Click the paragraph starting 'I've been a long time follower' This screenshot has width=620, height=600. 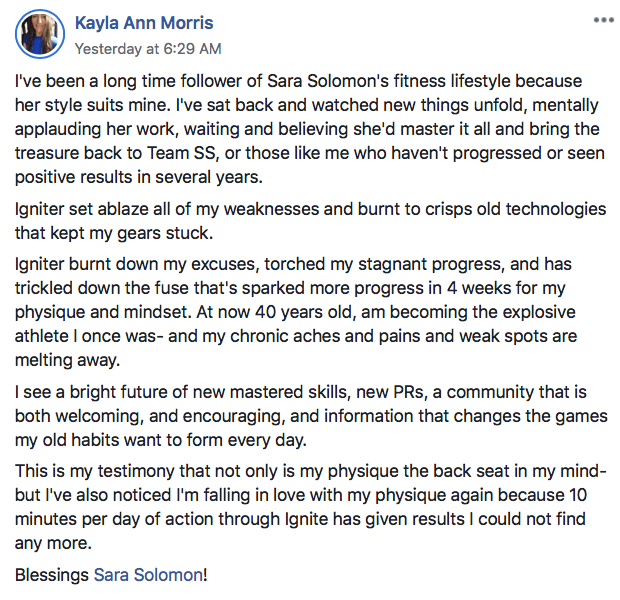[310, 129]
